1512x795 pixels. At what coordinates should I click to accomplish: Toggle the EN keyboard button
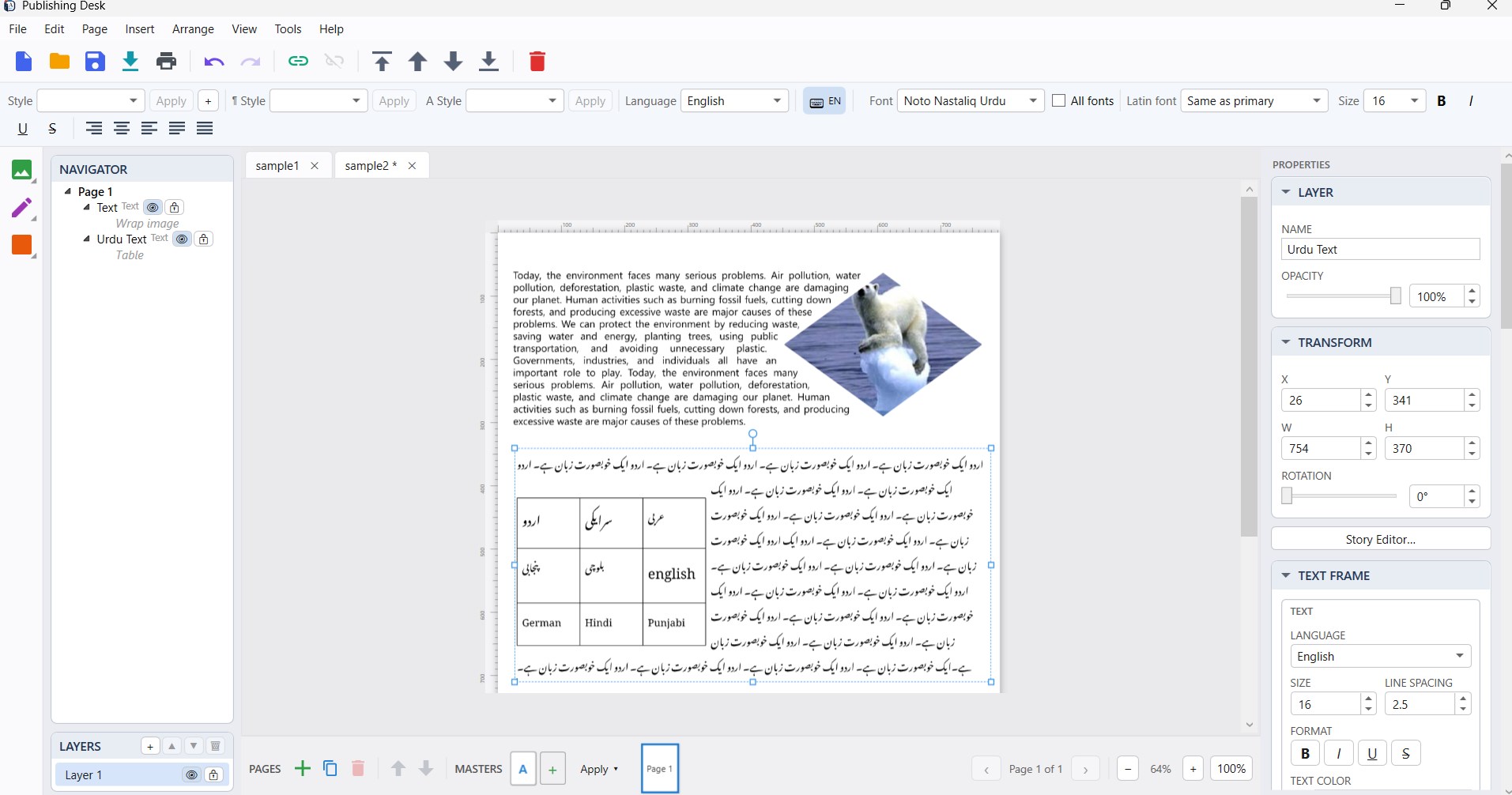coord(825,101)
